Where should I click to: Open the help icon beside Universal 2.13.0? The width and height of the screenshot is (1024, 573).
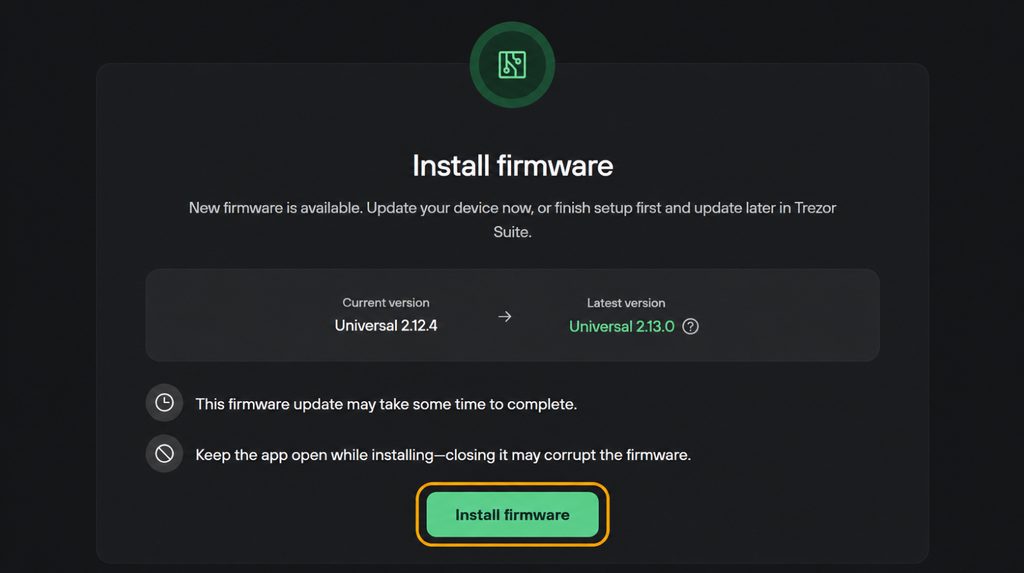690,327
